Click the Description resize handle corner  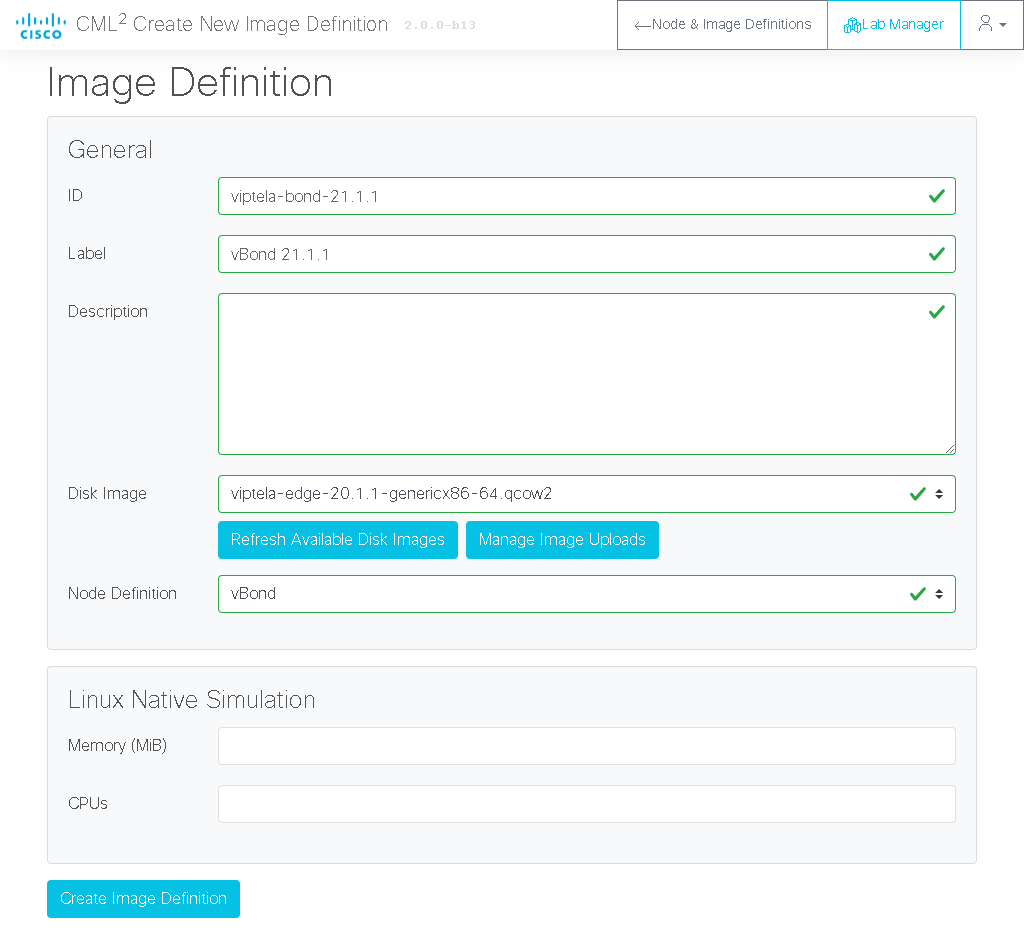[x=950, y=449]
